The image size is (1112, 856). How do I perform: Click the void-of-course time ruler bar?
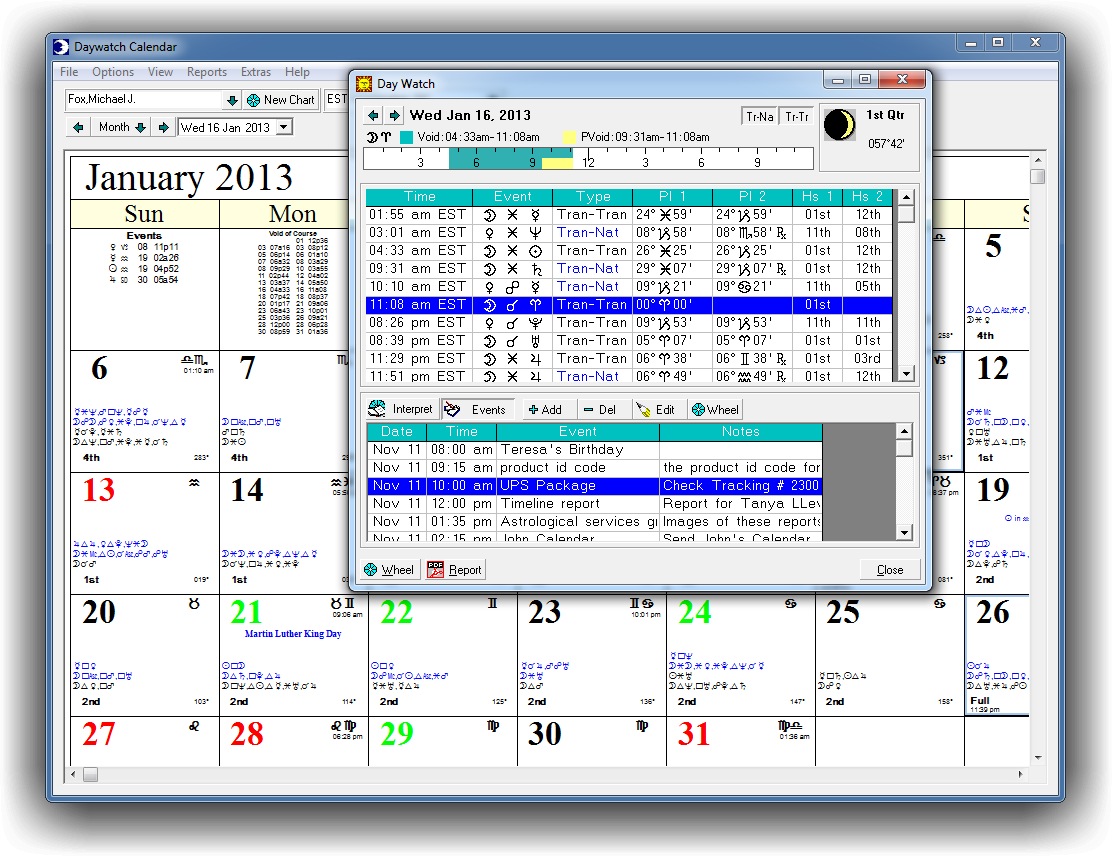[587, 159]
